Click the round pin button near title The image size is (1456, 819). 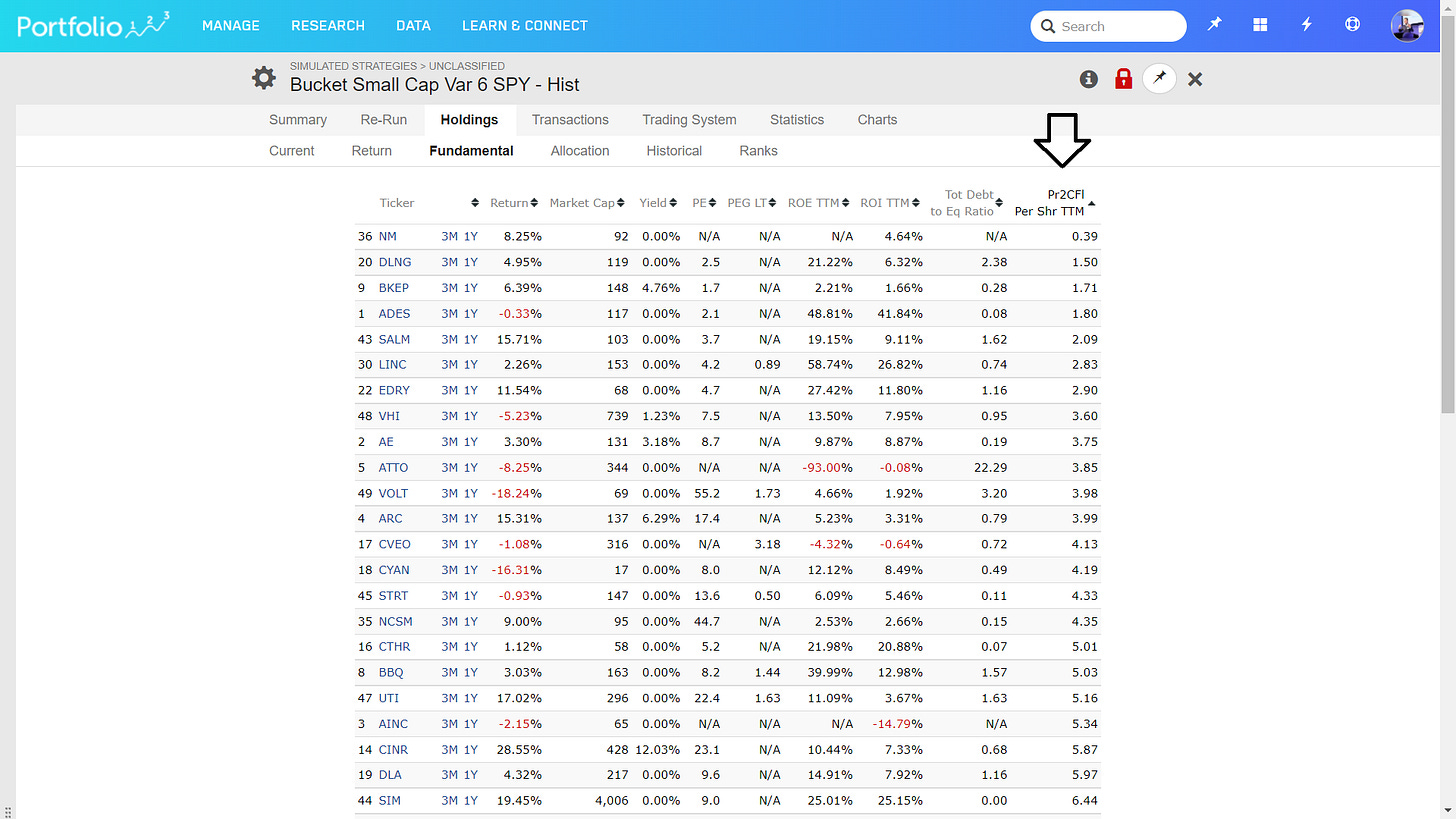(x=1159, y=78)
